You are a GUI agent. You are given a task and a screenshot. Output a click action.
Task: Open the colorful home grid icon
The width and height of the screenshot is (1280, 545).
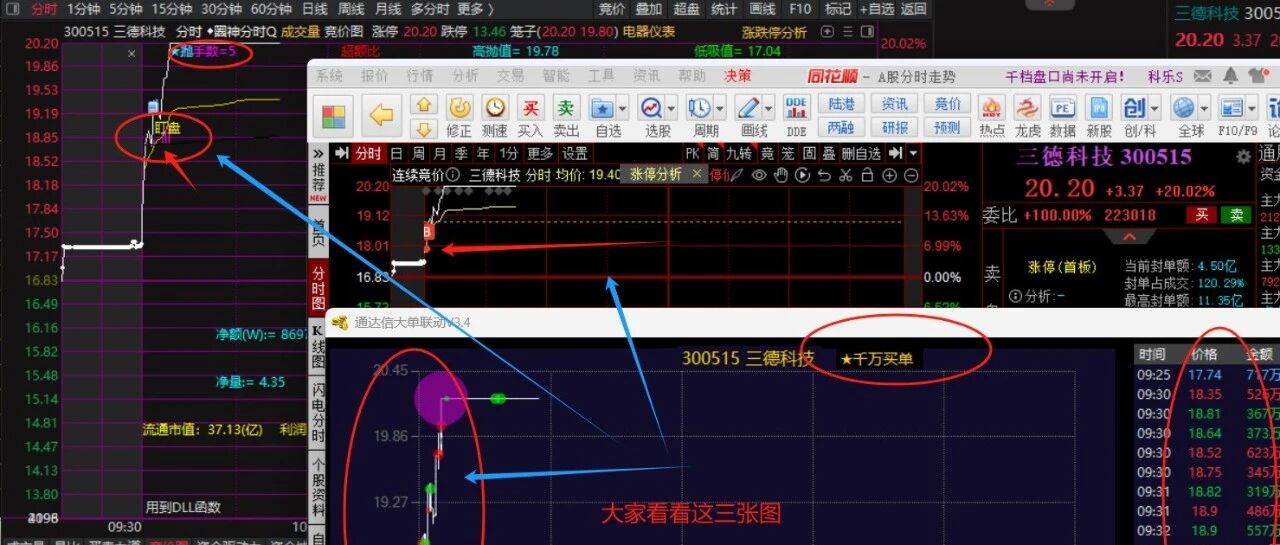(334, 115)
